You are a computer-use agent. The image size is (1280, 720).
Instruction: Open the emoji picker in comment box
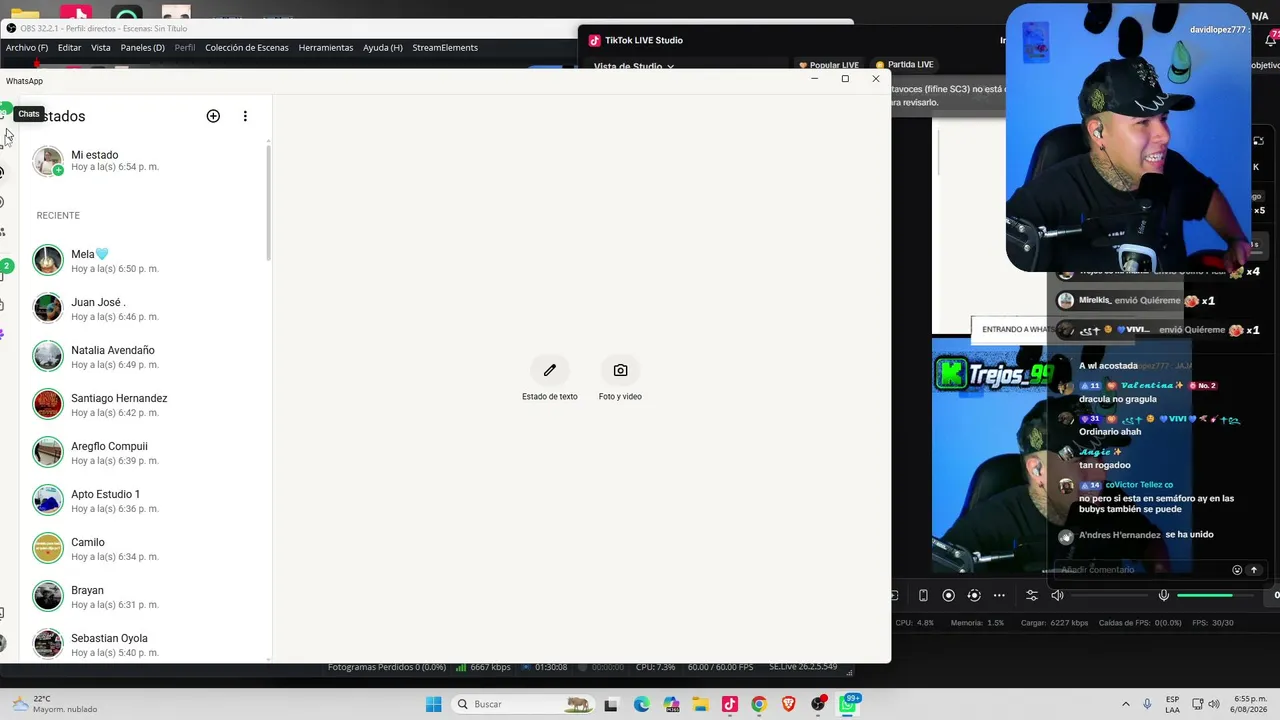pyautogui.click(x=1237, y=570)
